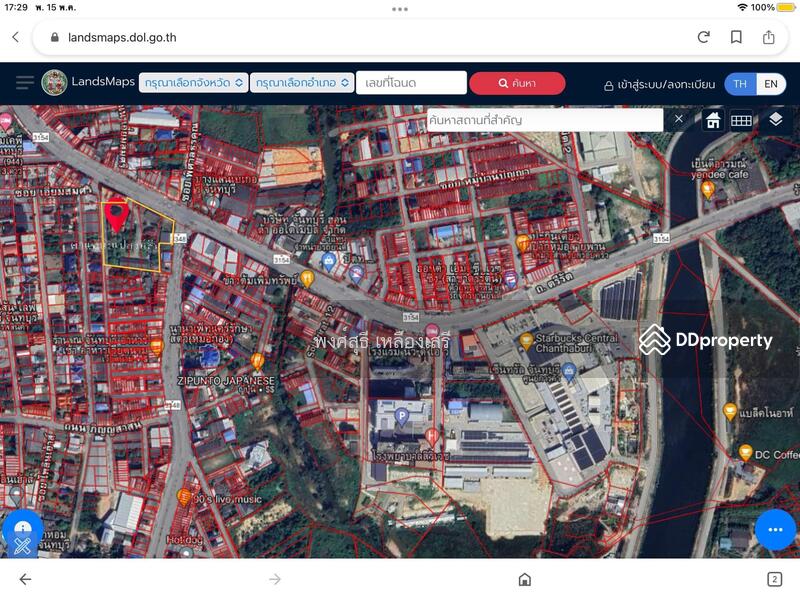
Task: Click the red search button
Action: tap(517, 83)
